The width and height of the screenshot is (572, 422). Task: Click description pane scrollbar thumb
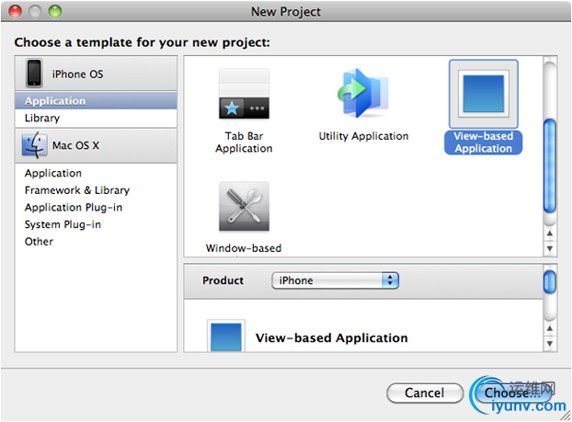click(x=550, y=282)
